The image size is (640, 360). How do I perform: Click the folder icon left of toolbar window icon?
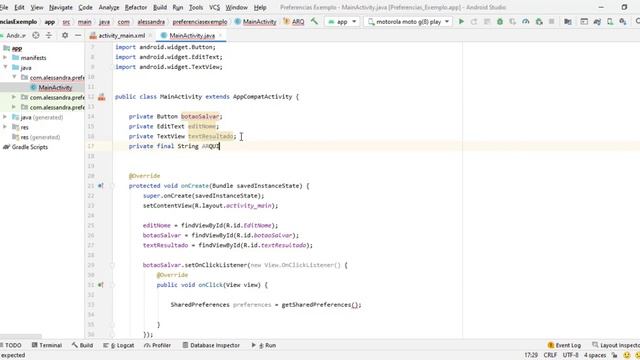coord(568,22)
